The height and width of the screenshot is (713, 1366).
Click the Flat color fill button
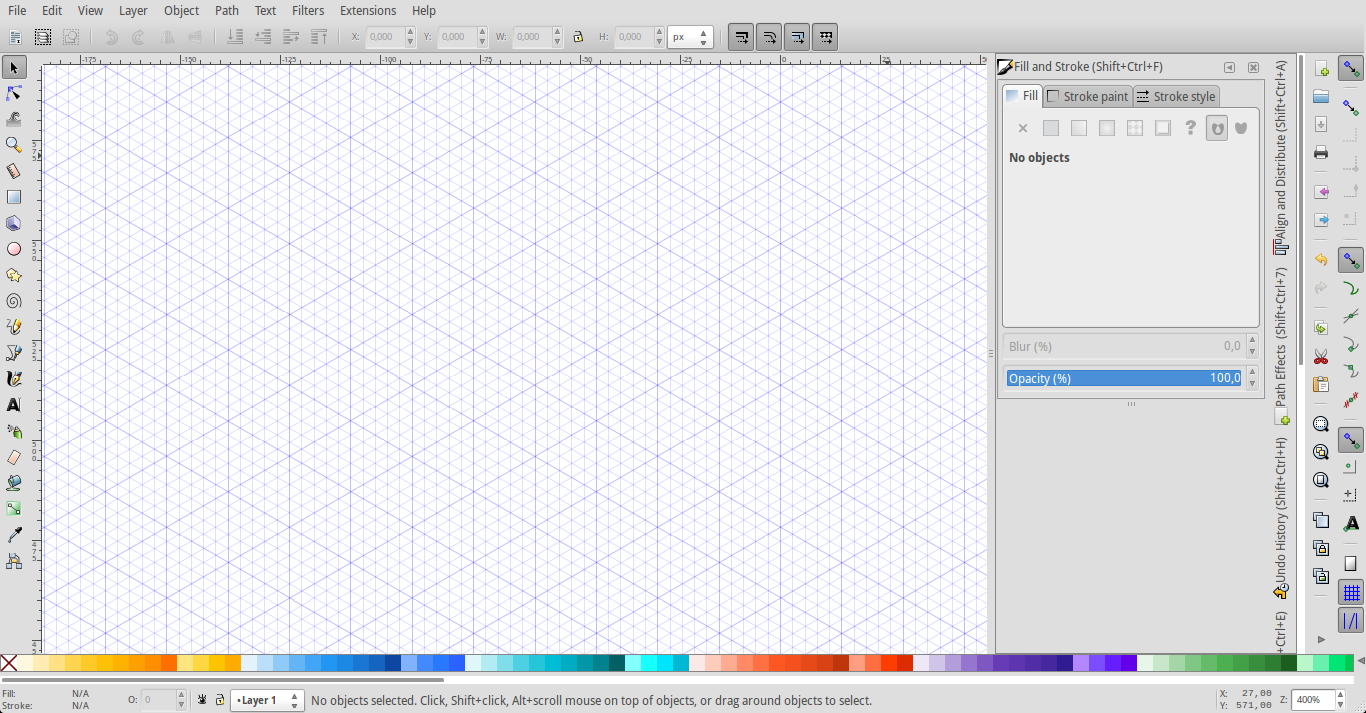[1051, 128]
